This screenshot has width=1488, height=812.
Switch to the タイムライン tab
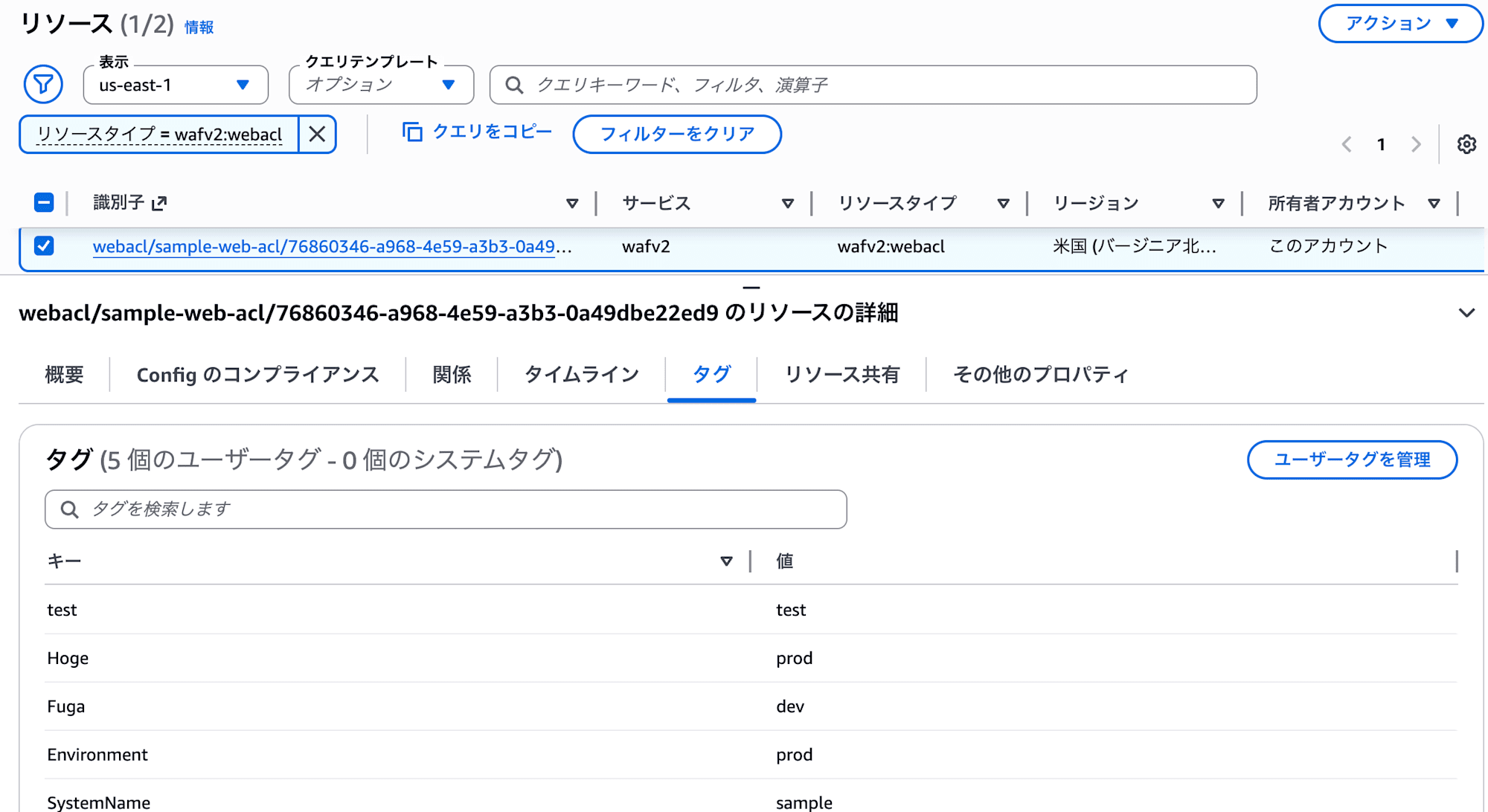(581, 374)
